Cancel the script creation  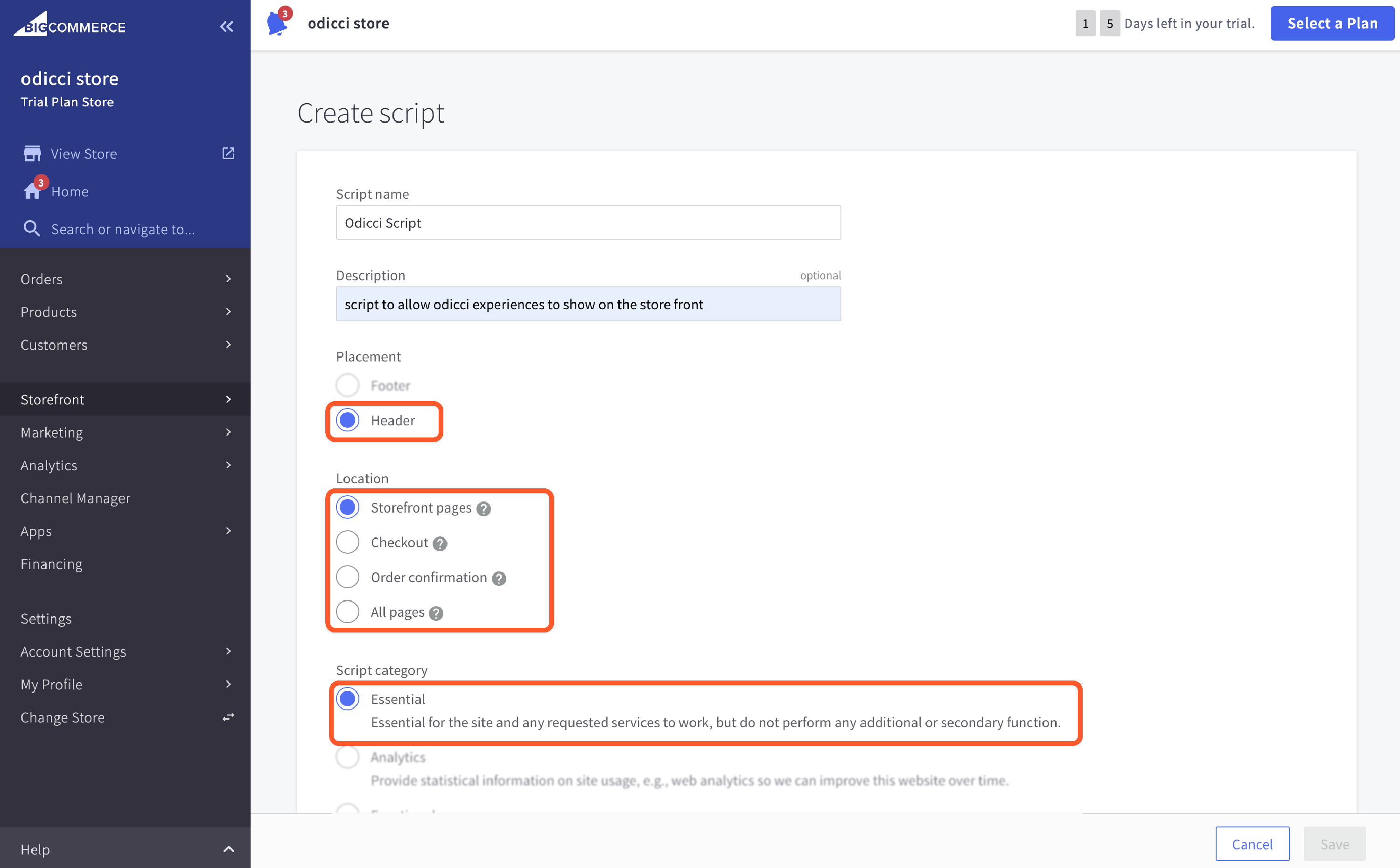point(1252,844)
